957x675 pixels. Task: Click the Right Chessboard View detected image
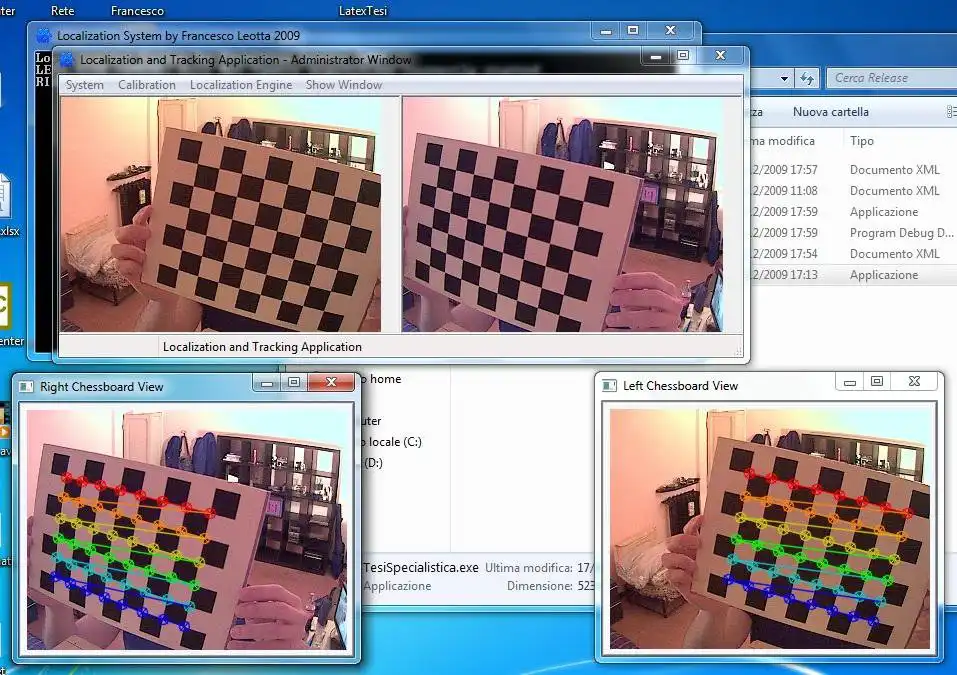(187, 530)
